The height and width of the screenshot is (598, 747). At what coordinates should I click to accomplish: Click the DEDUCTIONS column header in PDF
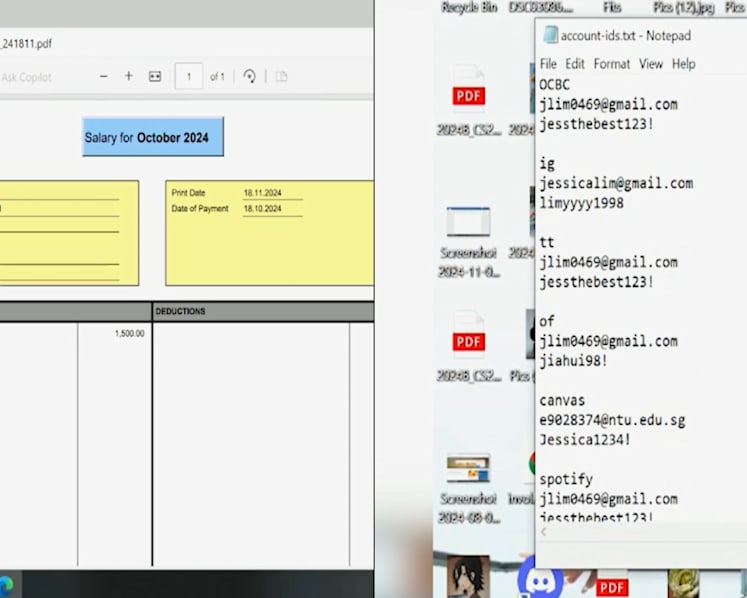[180, 311]
